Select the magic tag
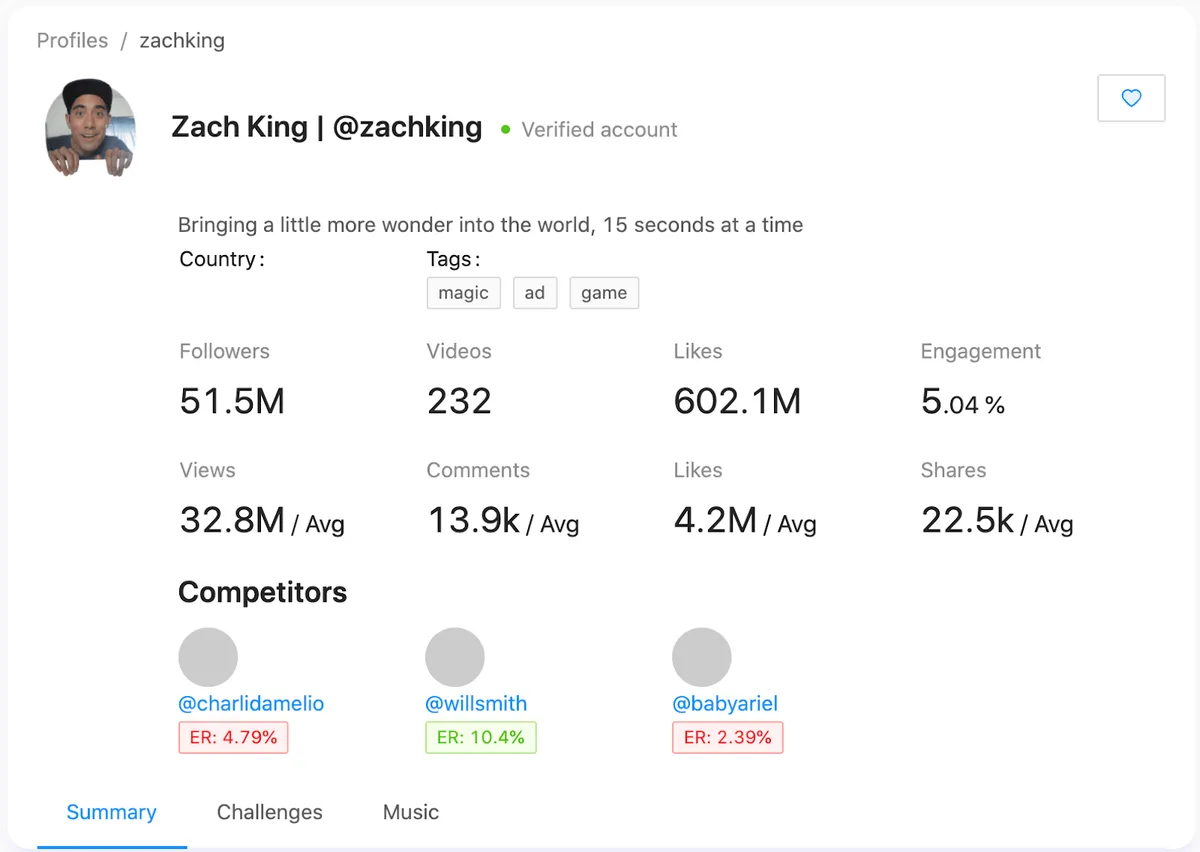The width and height of the screenshot is (1200, 852). pos(463,293)
